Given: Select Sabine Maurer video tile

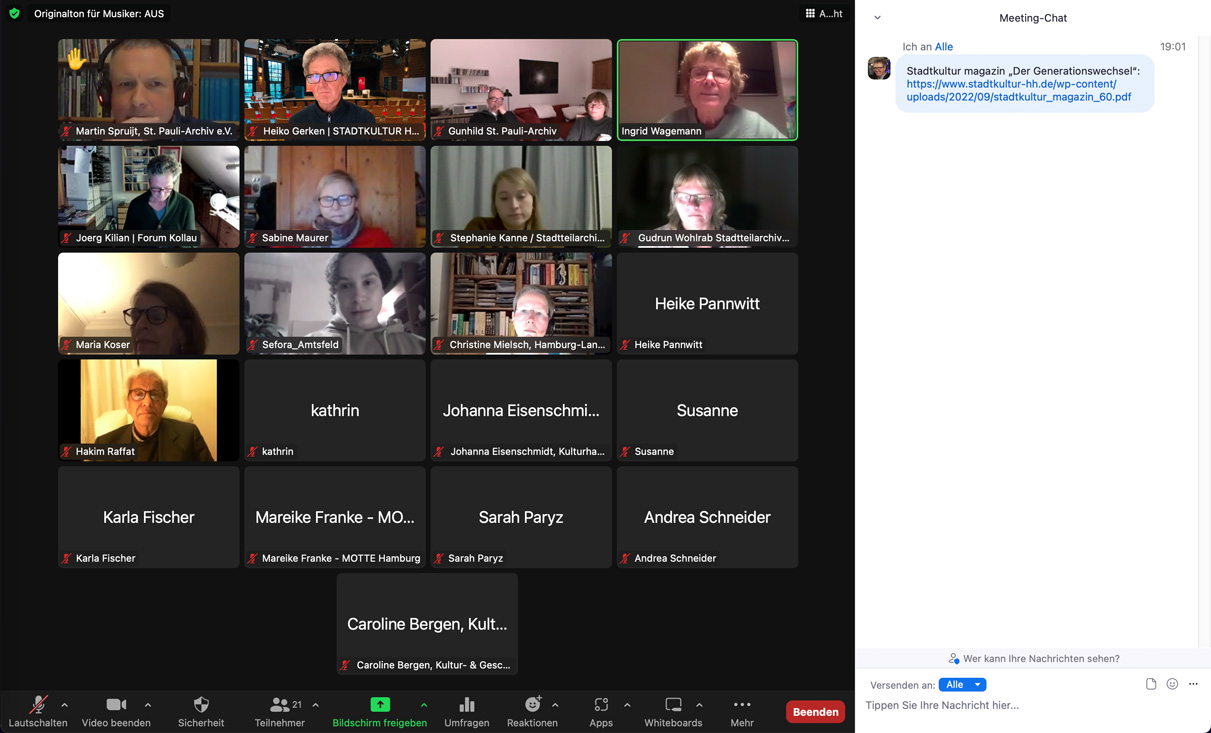Looking at the screenshot, I should tap(335, 197).
